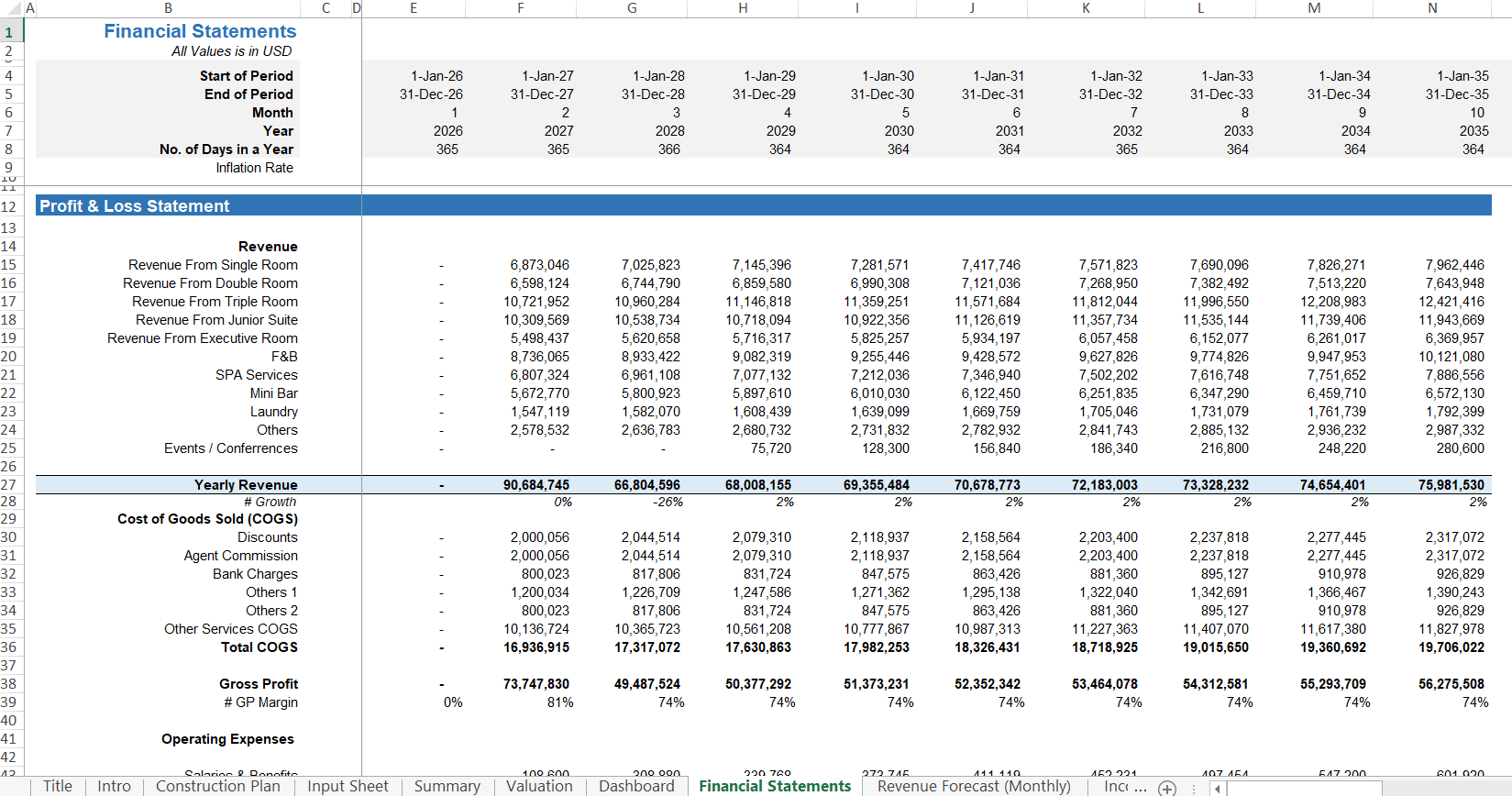Viewport: 1512px width, 796px height.
Task: Click Revenue From Single Room label
Action: pos(213,265)
